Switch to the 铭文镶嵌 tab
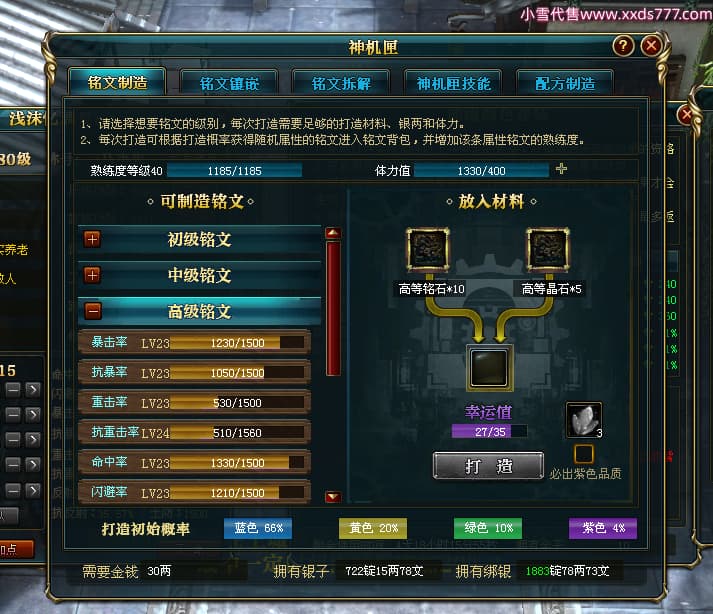The width and height of the screenshot is (713, 614). tap(229, 83)
